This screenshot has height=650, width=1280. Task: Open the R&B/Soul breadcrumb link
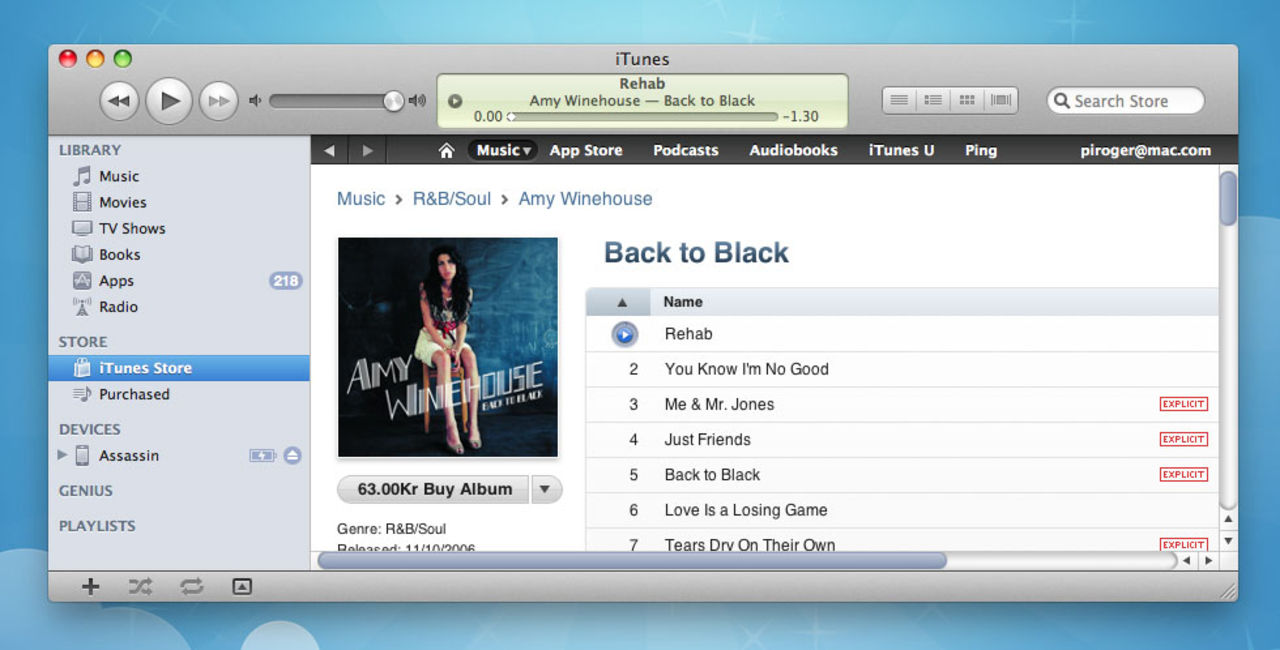tap(452, 199)
